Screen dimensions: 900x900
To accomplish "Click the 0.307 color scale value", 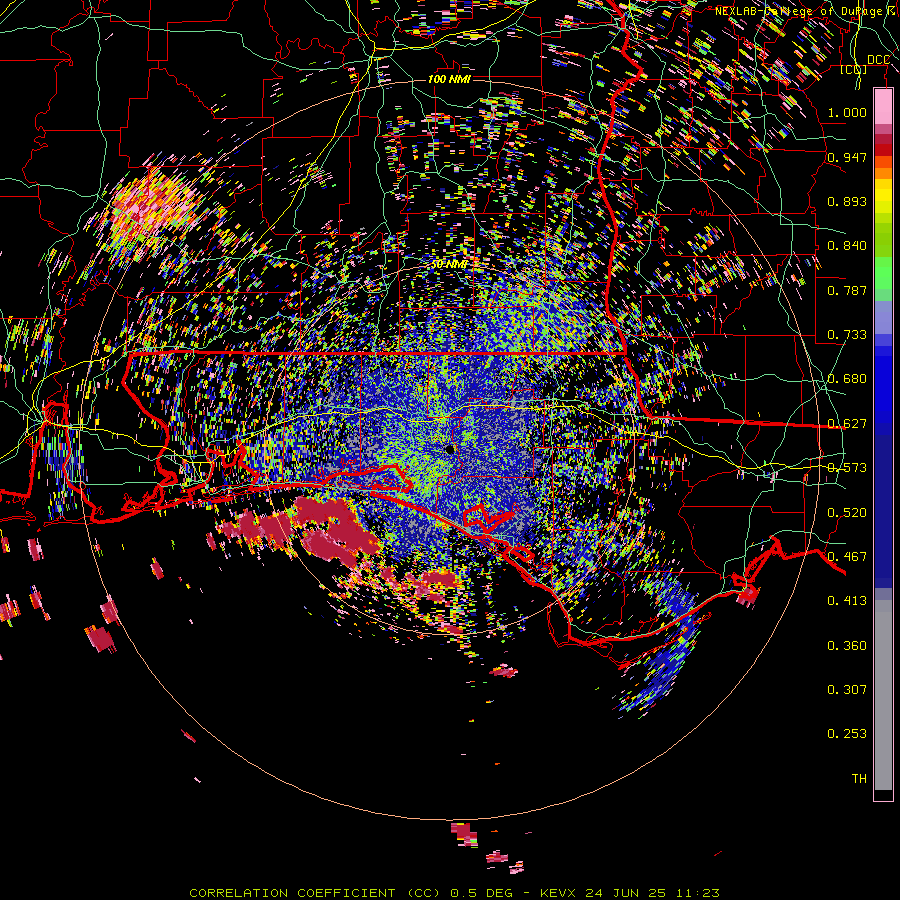I will point(847,690).
